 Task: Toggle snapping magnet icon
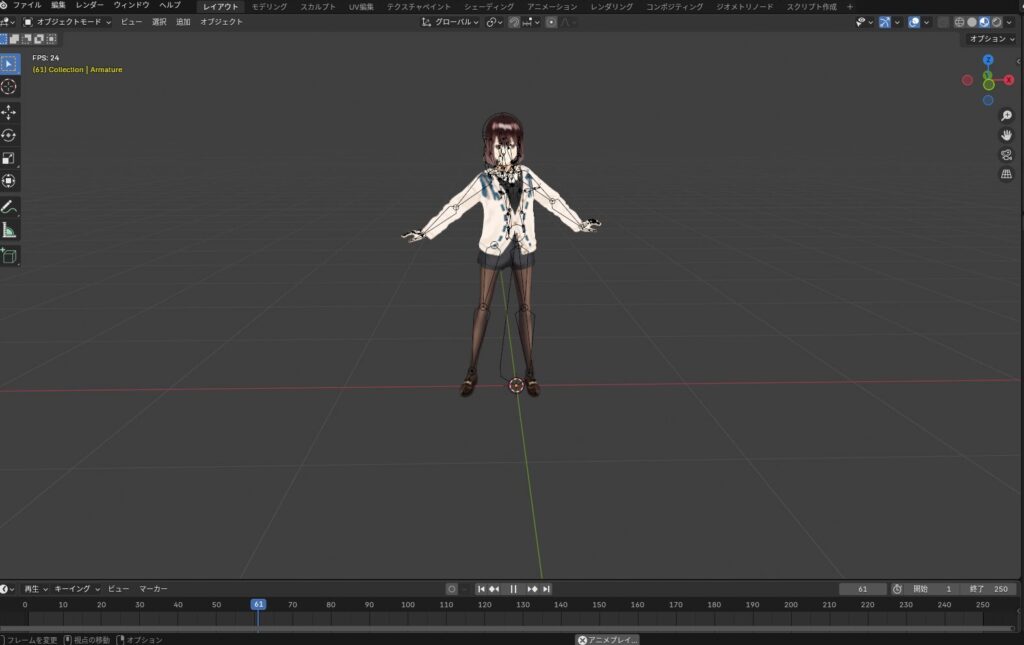514,22
